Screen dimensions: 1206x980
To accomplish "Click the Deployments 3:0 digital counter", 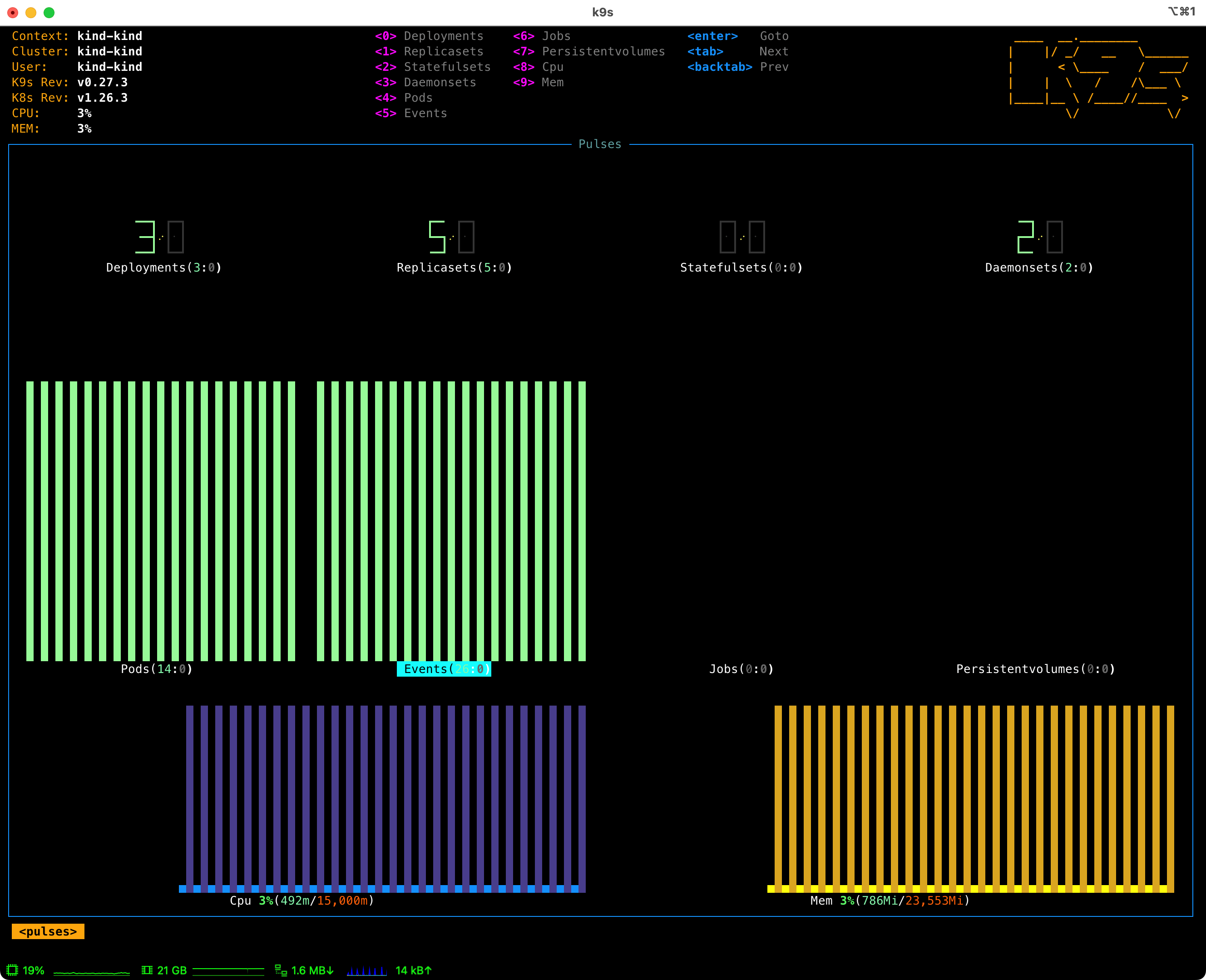I will pyautogui.click(x=160, y=237).
